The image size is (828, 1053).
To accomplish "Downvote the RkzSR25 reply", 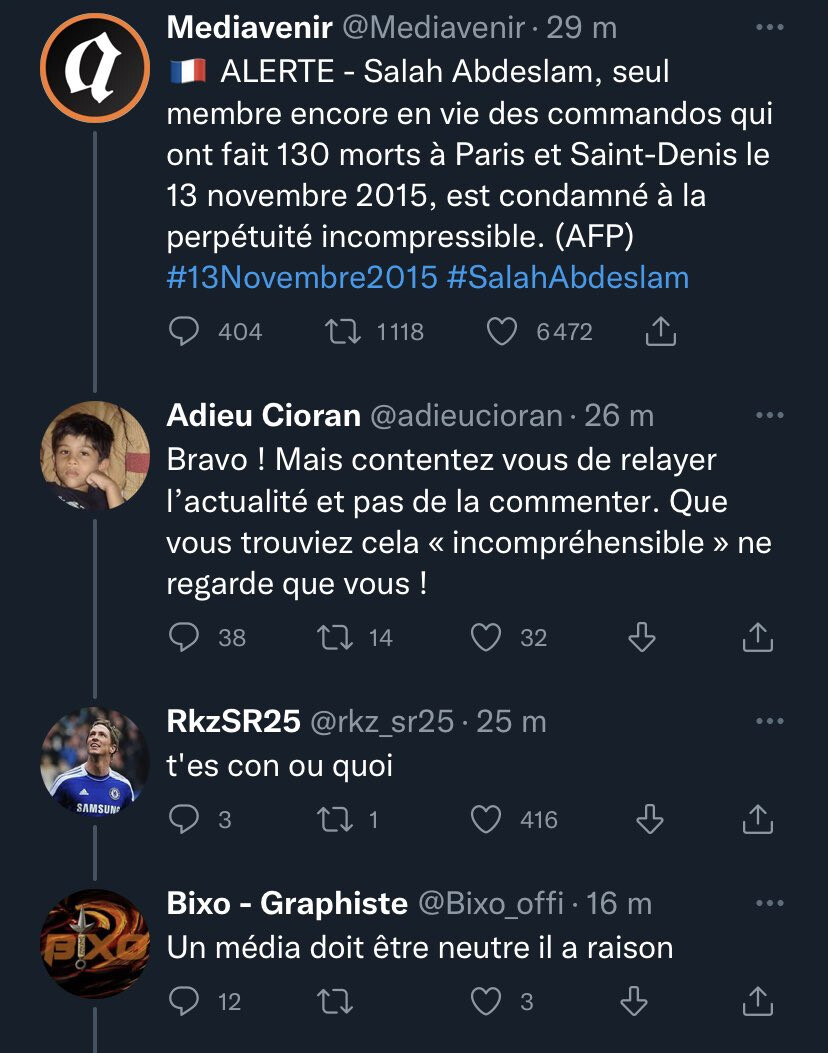I will [x=649, y=820].
